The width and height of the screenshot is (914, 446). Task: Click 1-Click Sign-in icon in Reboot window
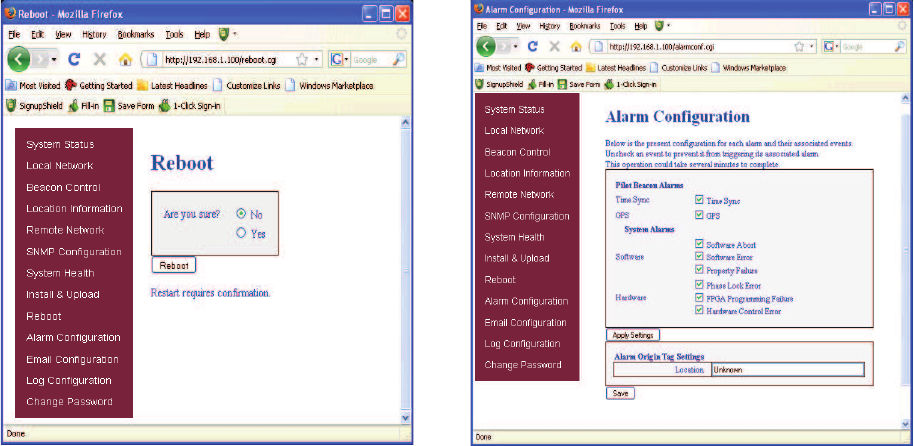166,106
